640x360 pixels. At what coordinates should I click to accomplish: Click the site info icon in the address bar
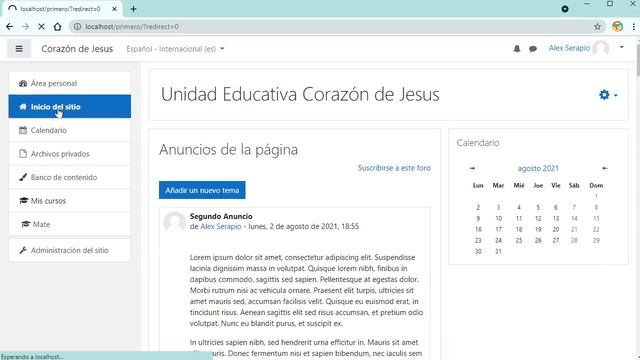pyautogui.click(x=77, y=27)
